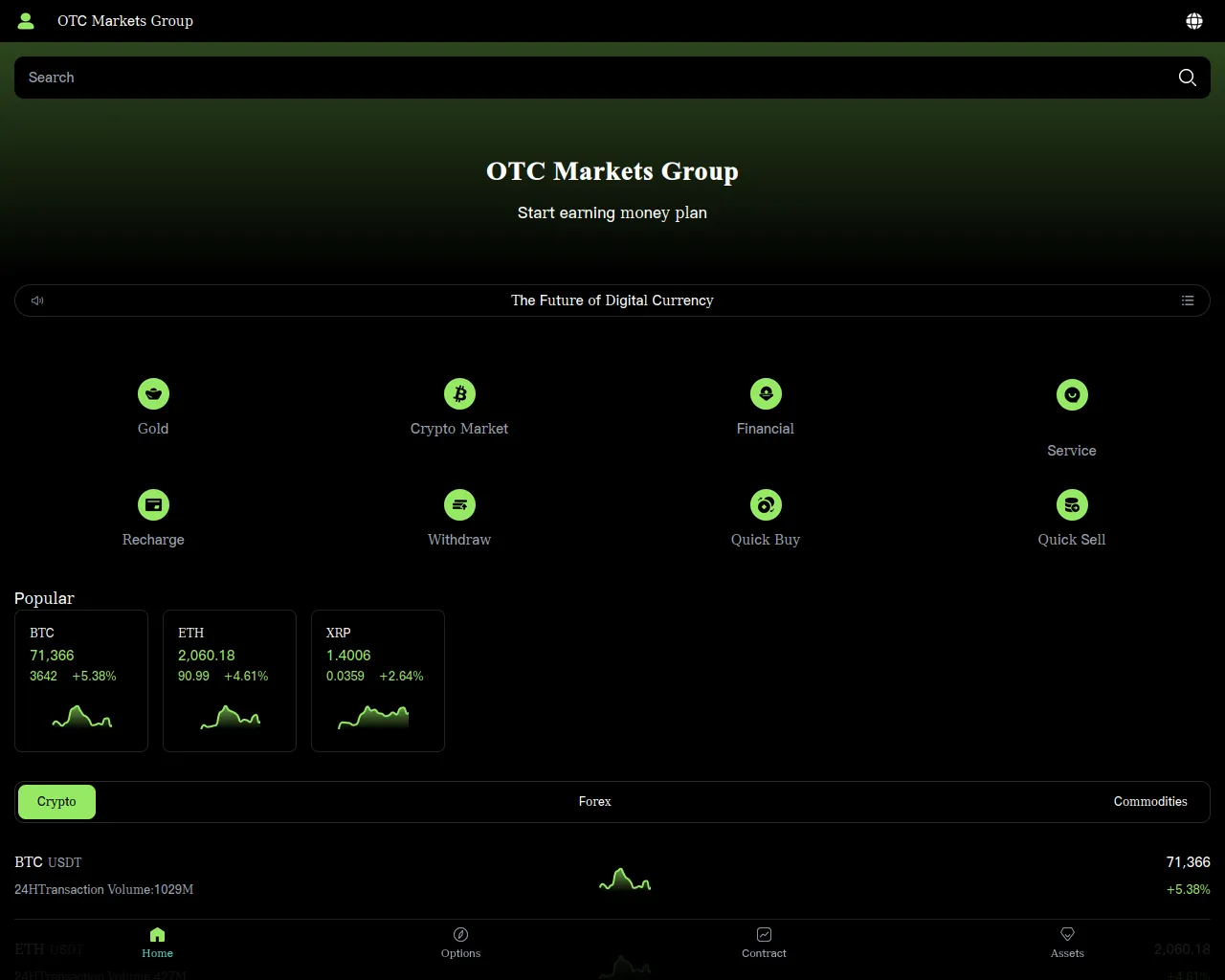Select the Quick Buy icon
This screenshot has width=1225, height=980.
click(x=766, y=505)
